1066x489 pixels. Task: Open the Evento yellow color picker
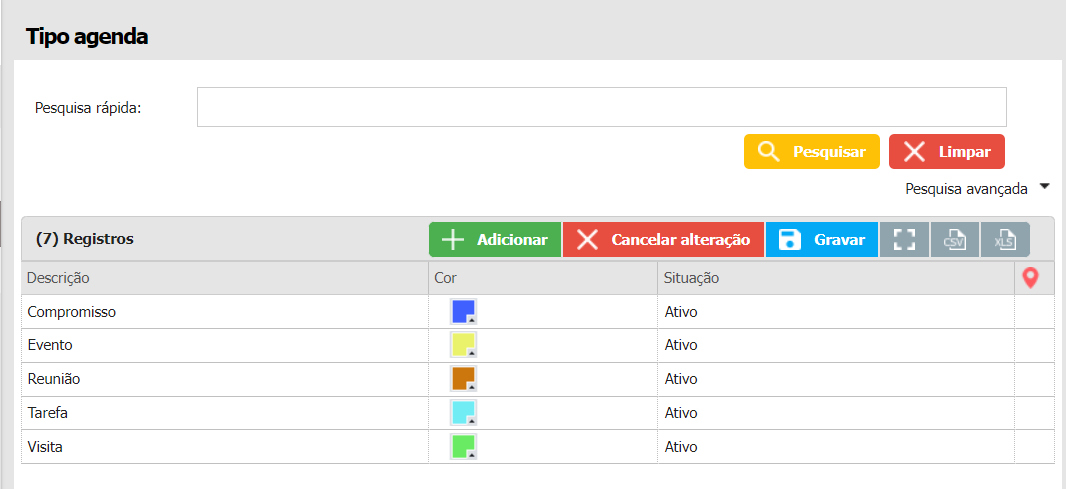click(463, 346)
